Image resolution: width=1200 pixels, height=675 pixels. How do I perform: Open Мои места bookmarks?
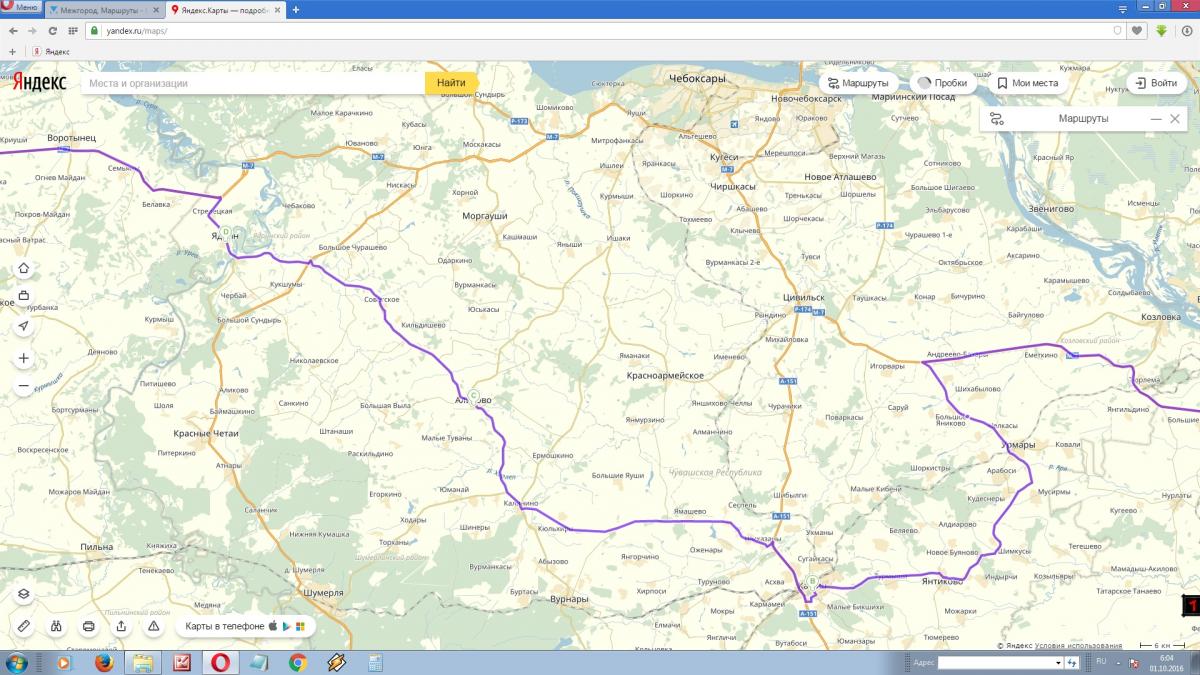click(1027, 83)
